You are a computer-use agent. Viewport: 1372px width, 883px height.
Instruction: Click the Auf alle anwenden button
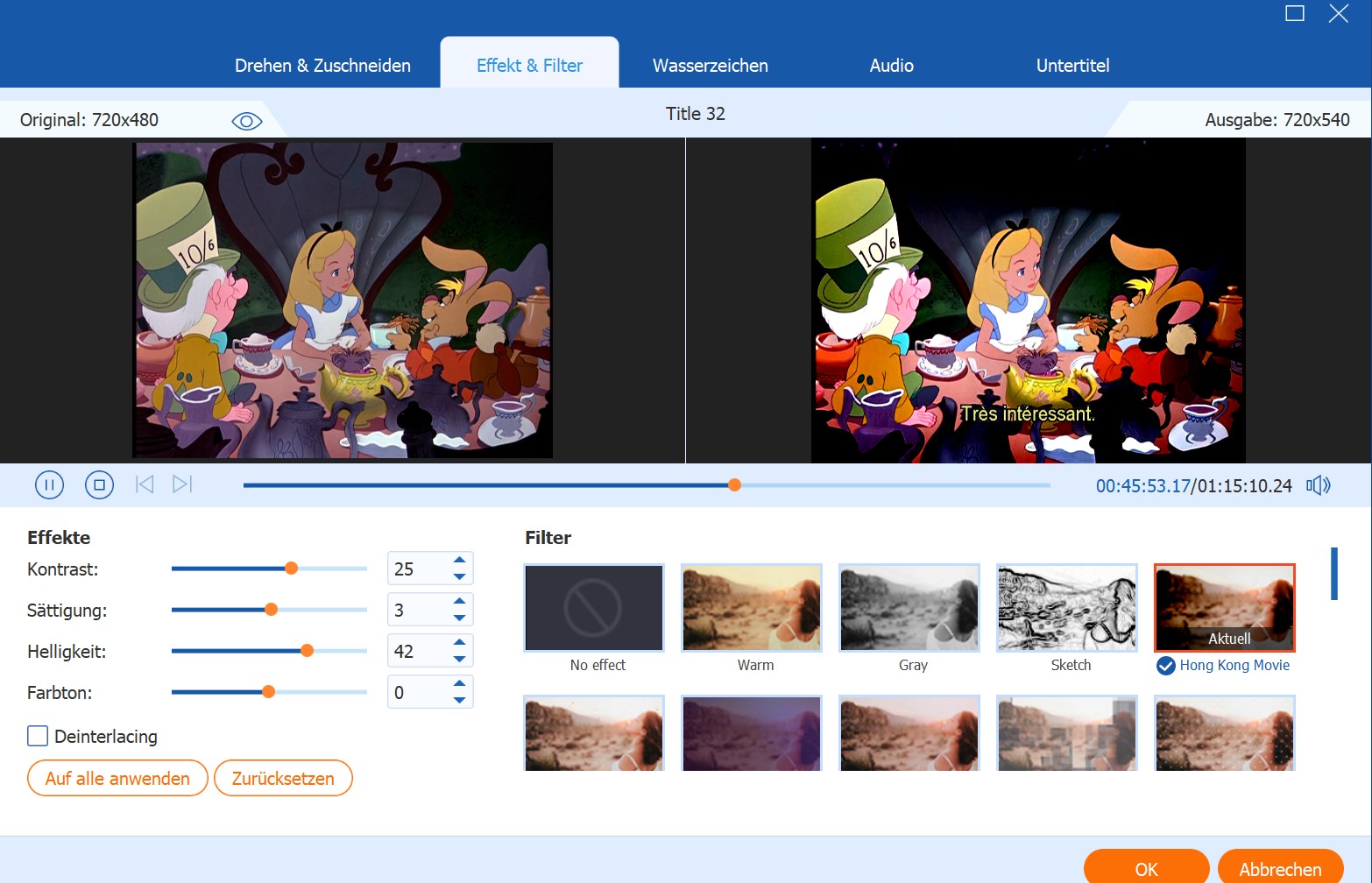click(x=117, y=778)
